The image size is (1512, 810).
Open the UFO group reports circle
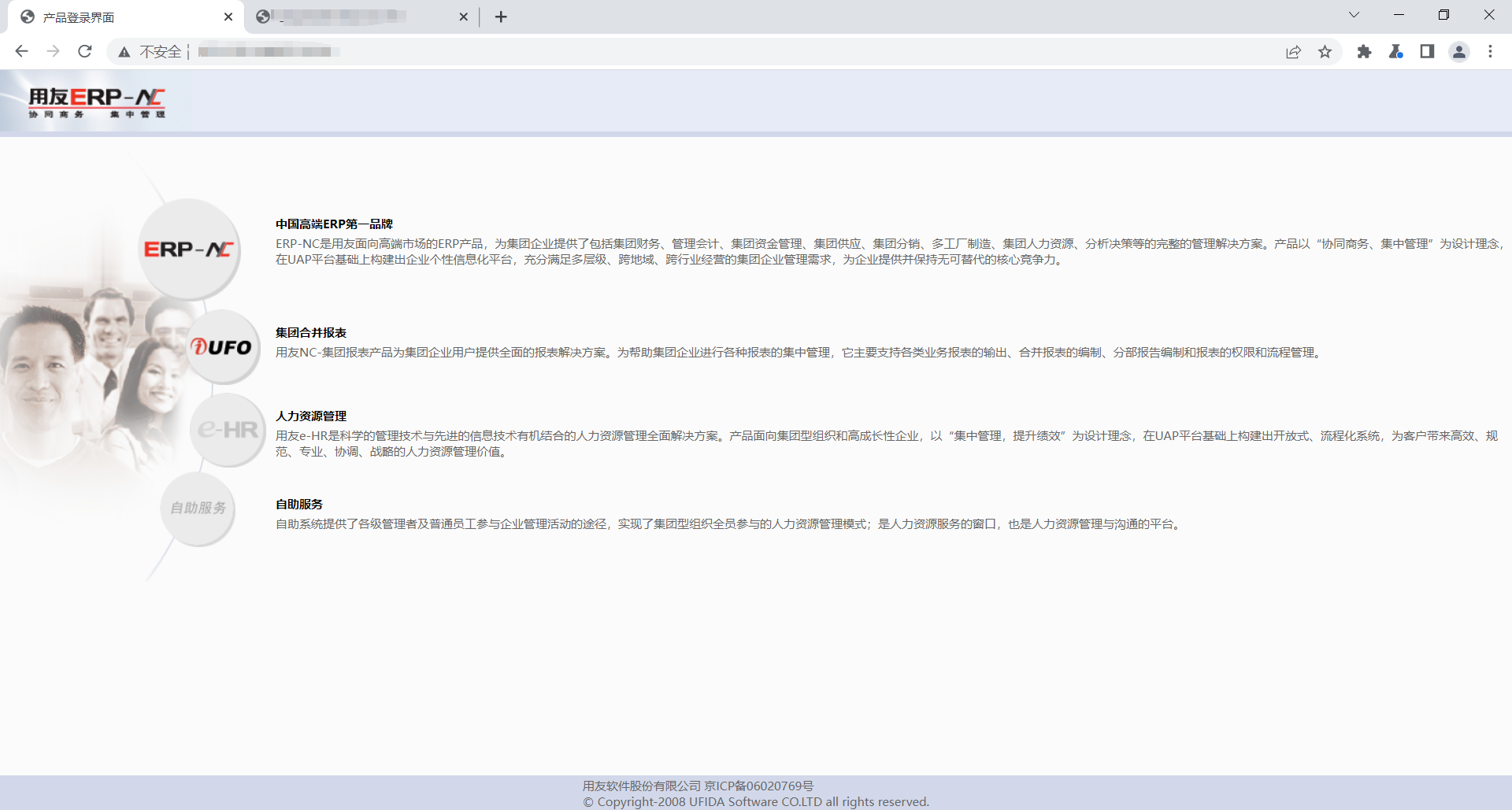coord(222,346)
